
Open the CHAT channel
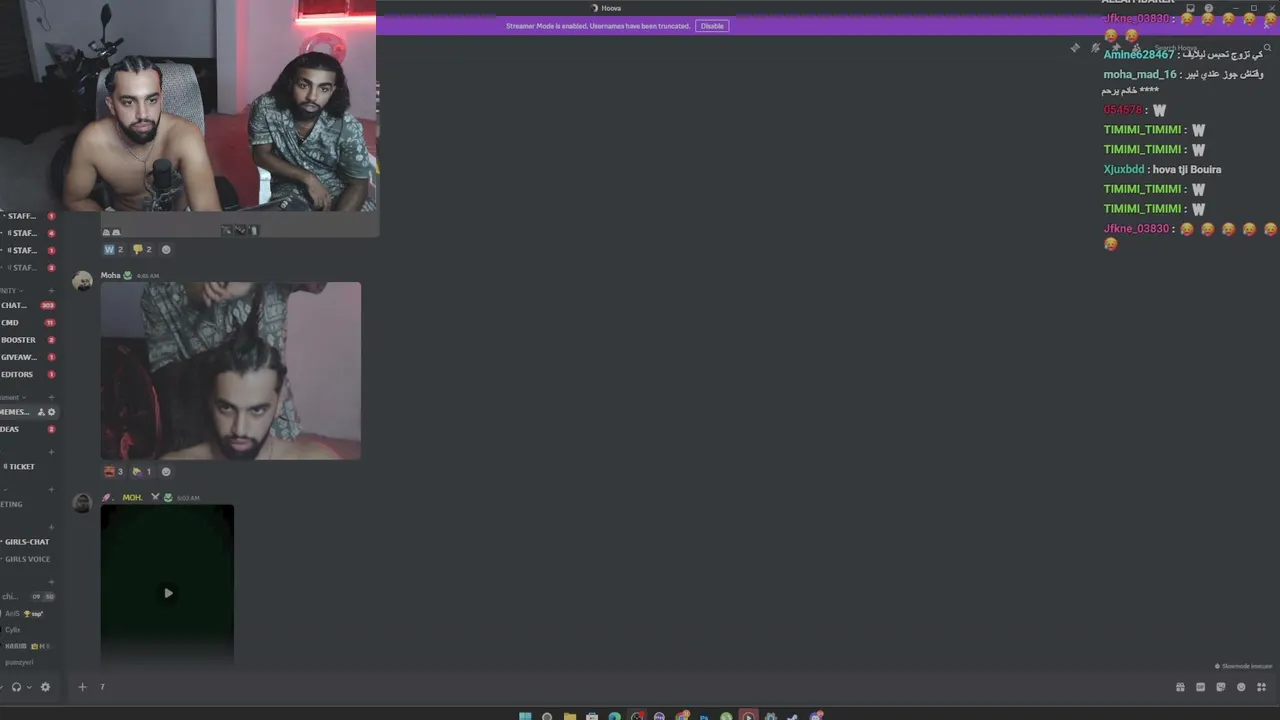(x=28, y=305)
